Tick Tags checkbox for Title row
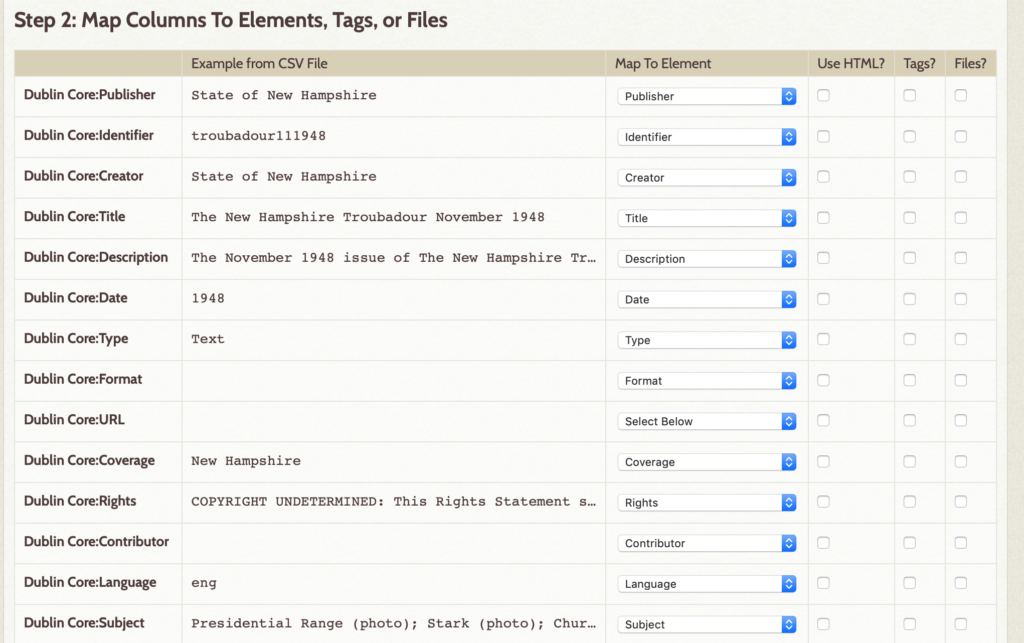The width and height of the screenshot is (1024, 643). tap(910, 217)
